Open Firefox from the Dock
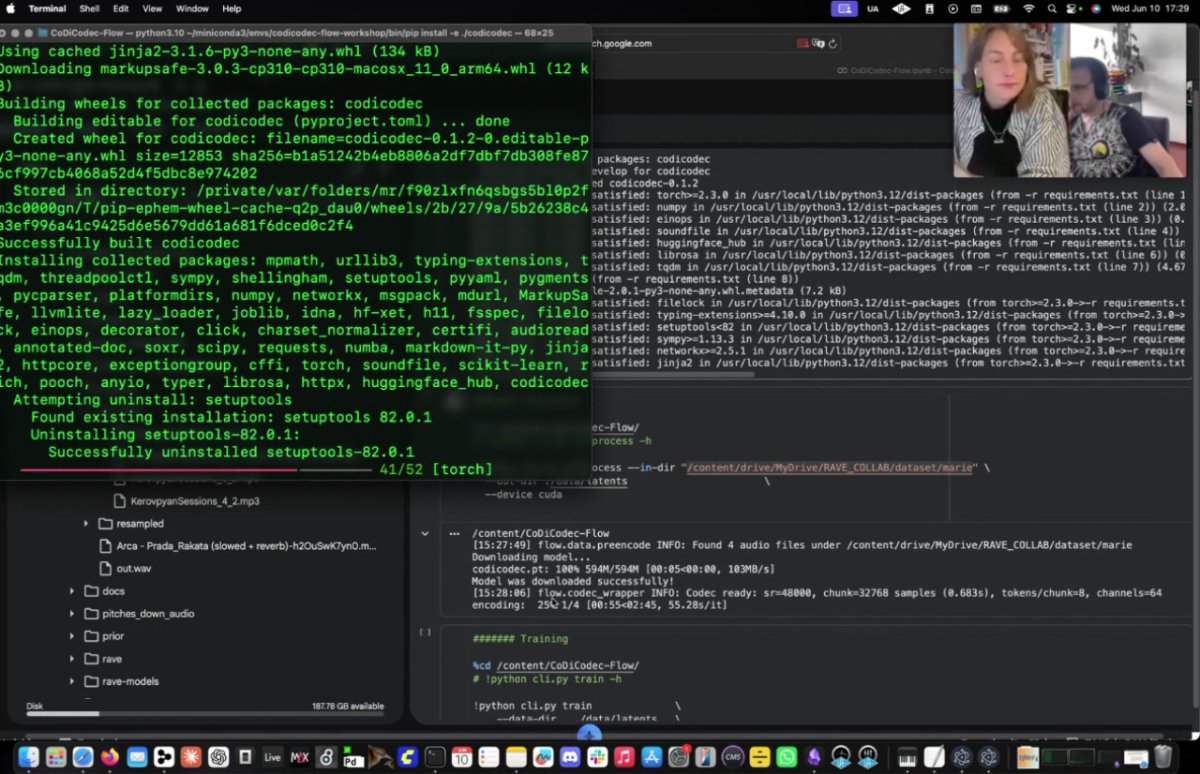1200x774 pixels. [110, 757]
